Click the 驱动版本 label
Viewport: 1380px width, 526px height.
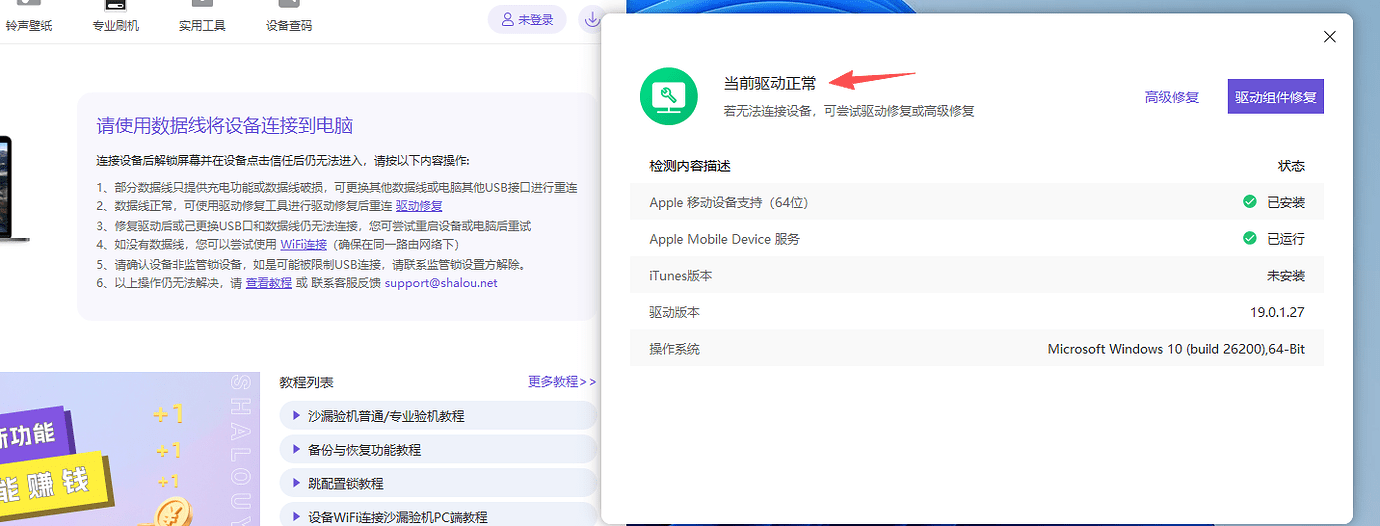[675, 312]
